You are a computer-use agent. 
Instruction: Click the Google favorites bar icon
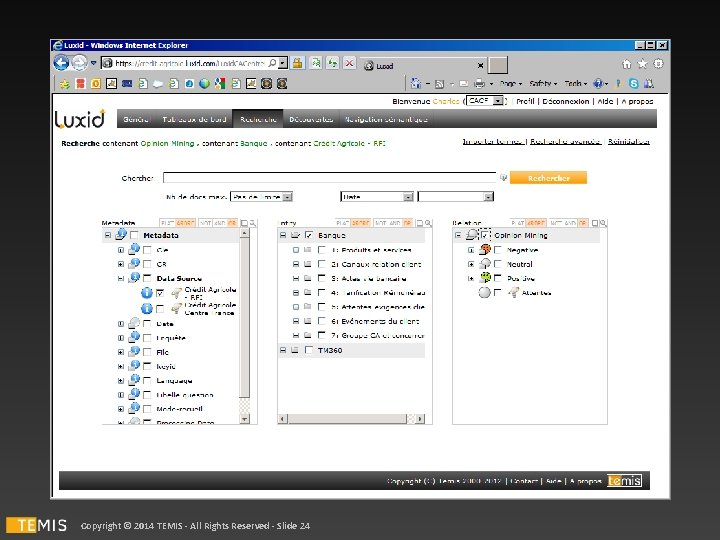[220, 84]
